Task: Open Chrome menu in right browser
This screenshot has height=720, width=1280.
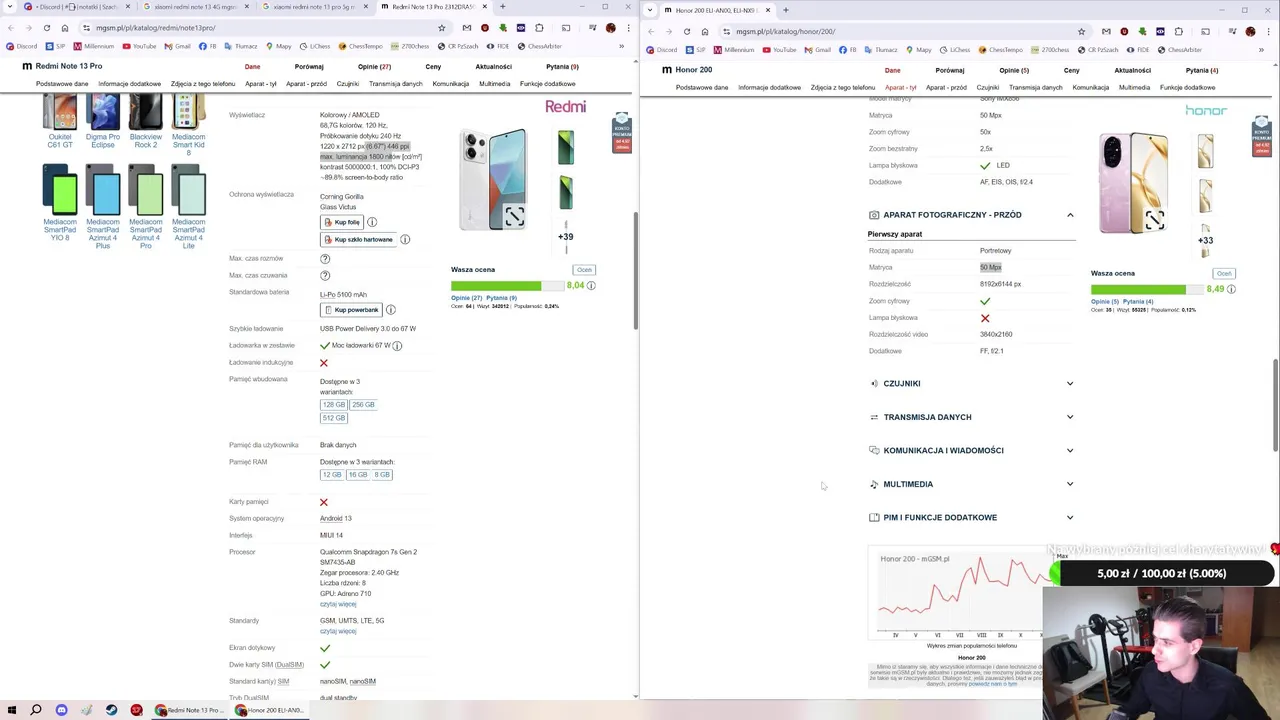Action: 1267,31
